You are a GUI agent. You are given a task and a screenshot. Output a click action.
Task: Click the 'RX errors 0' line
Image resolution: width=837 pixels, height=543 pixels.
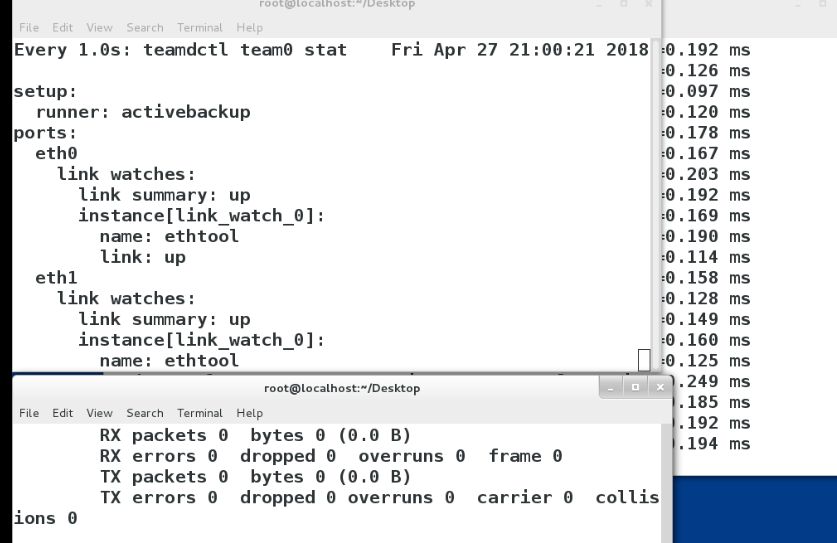pos(331,456)
